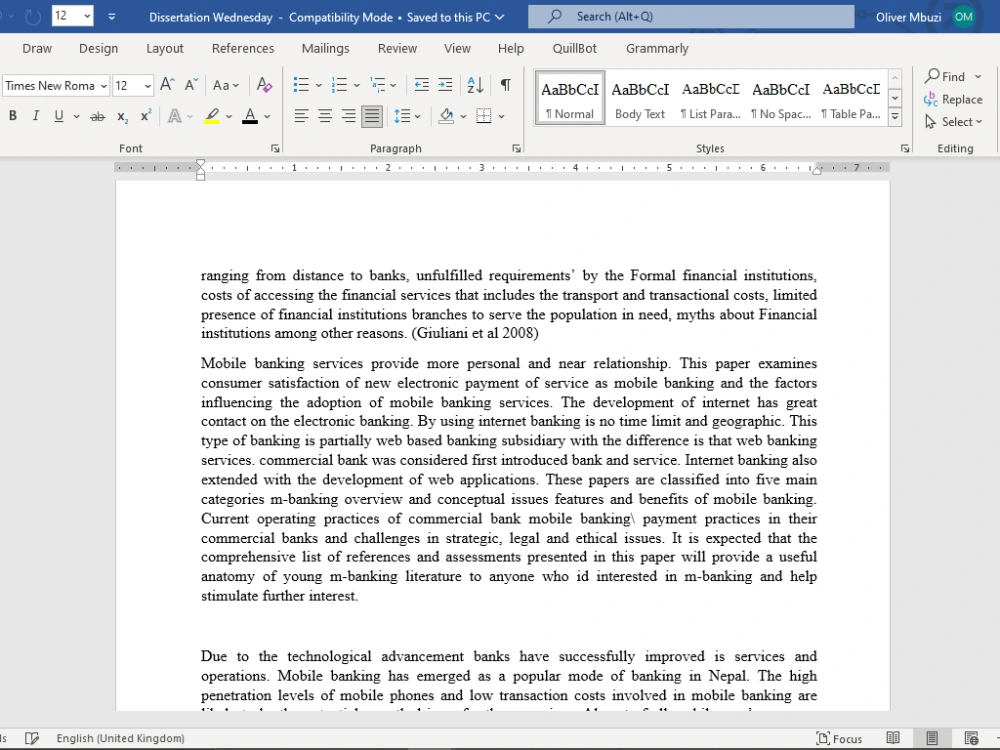Screen dimensions: 1000x750
Task: Click Clear All Formatting icon
Action: click(x=264, y=85)
